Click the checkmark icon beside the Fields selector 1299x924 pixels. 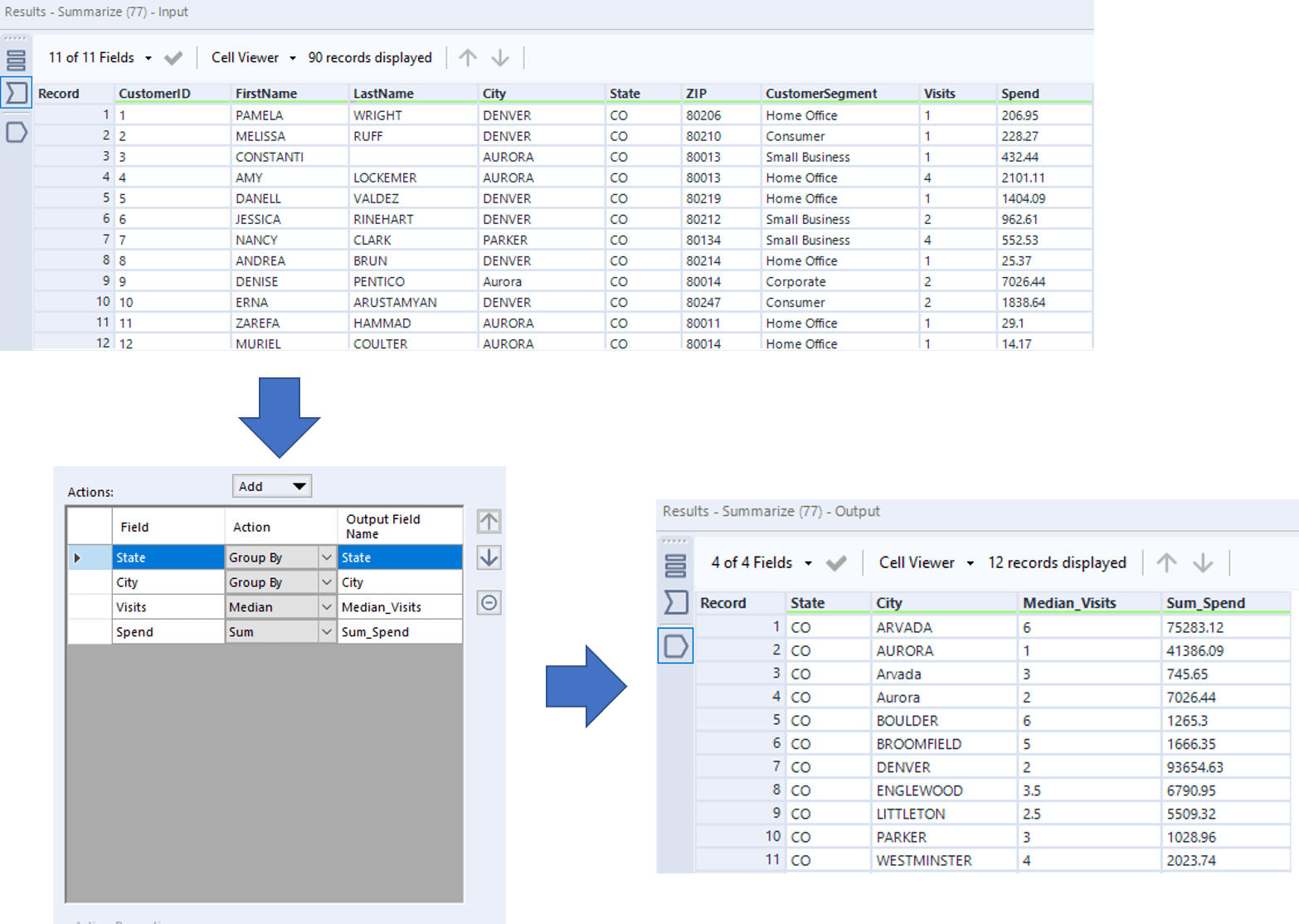click(x=173, y=57)
